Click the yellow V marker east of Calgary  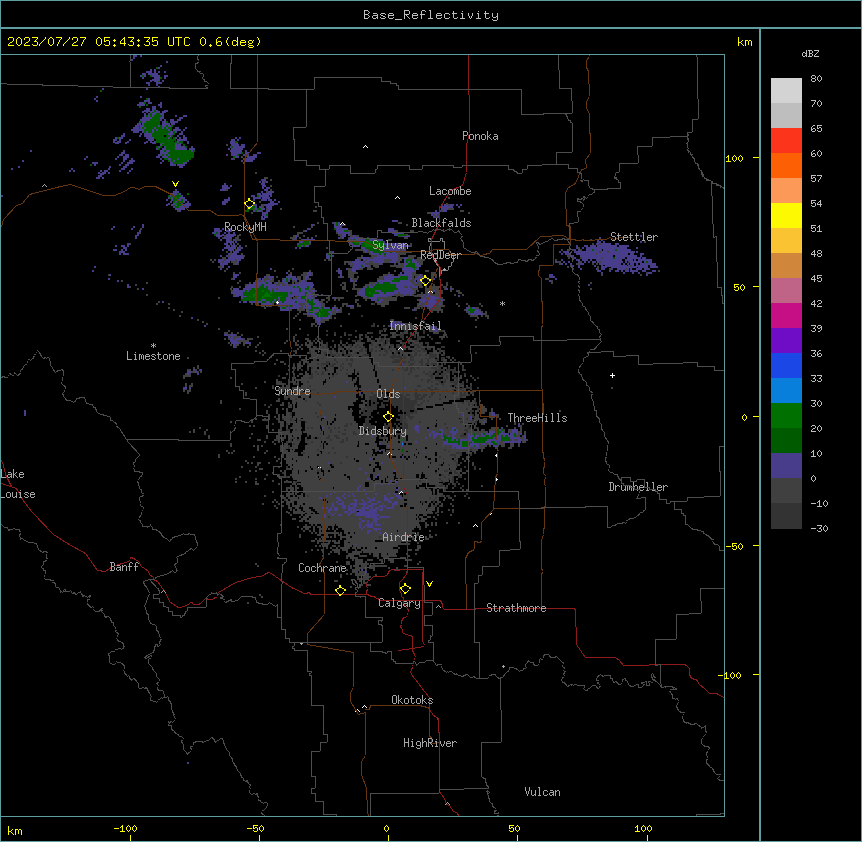tap(429, 584)
